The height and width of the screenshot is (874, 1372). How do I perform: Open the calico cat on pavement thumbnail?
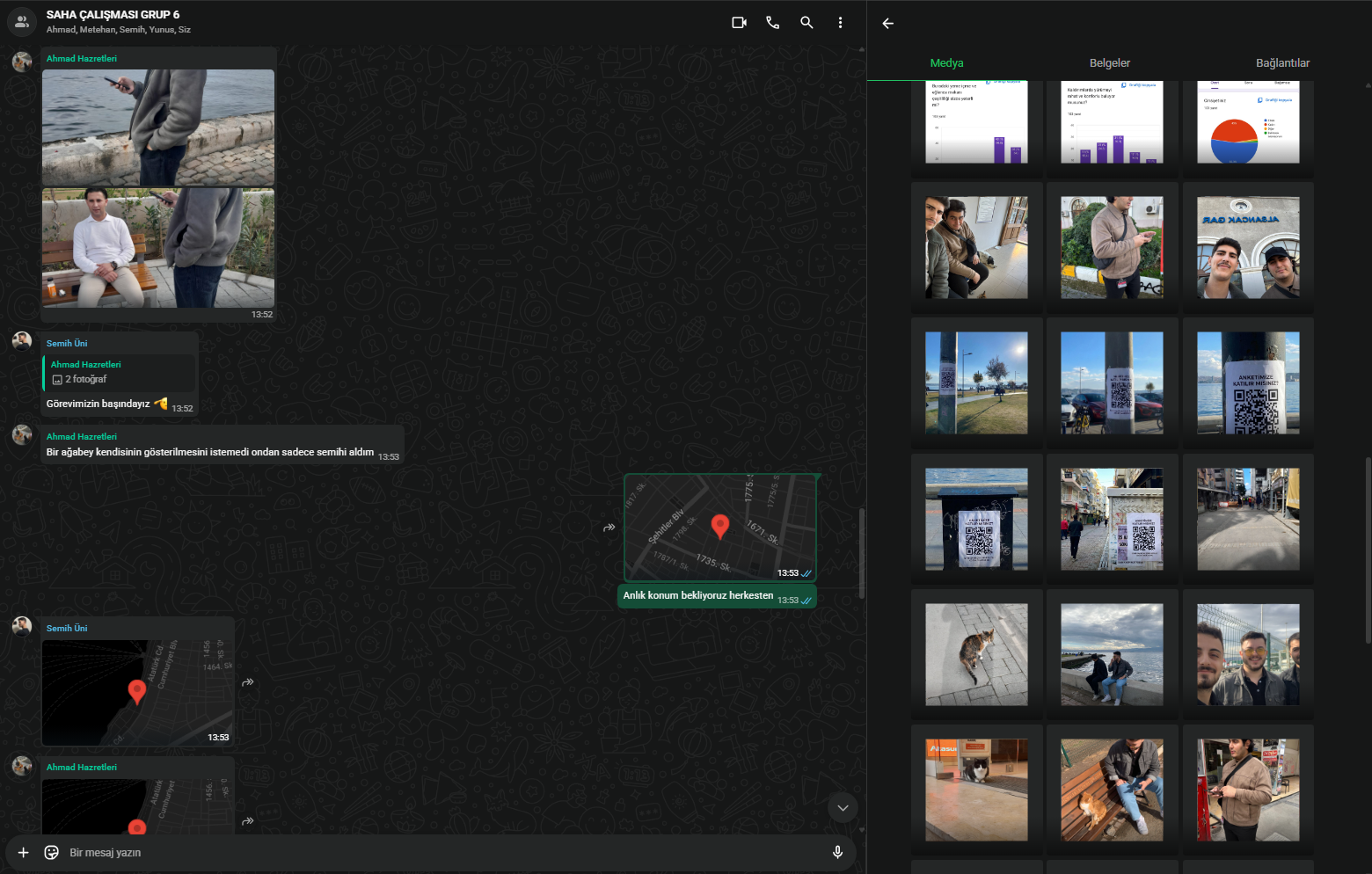(x=976, y=654)
